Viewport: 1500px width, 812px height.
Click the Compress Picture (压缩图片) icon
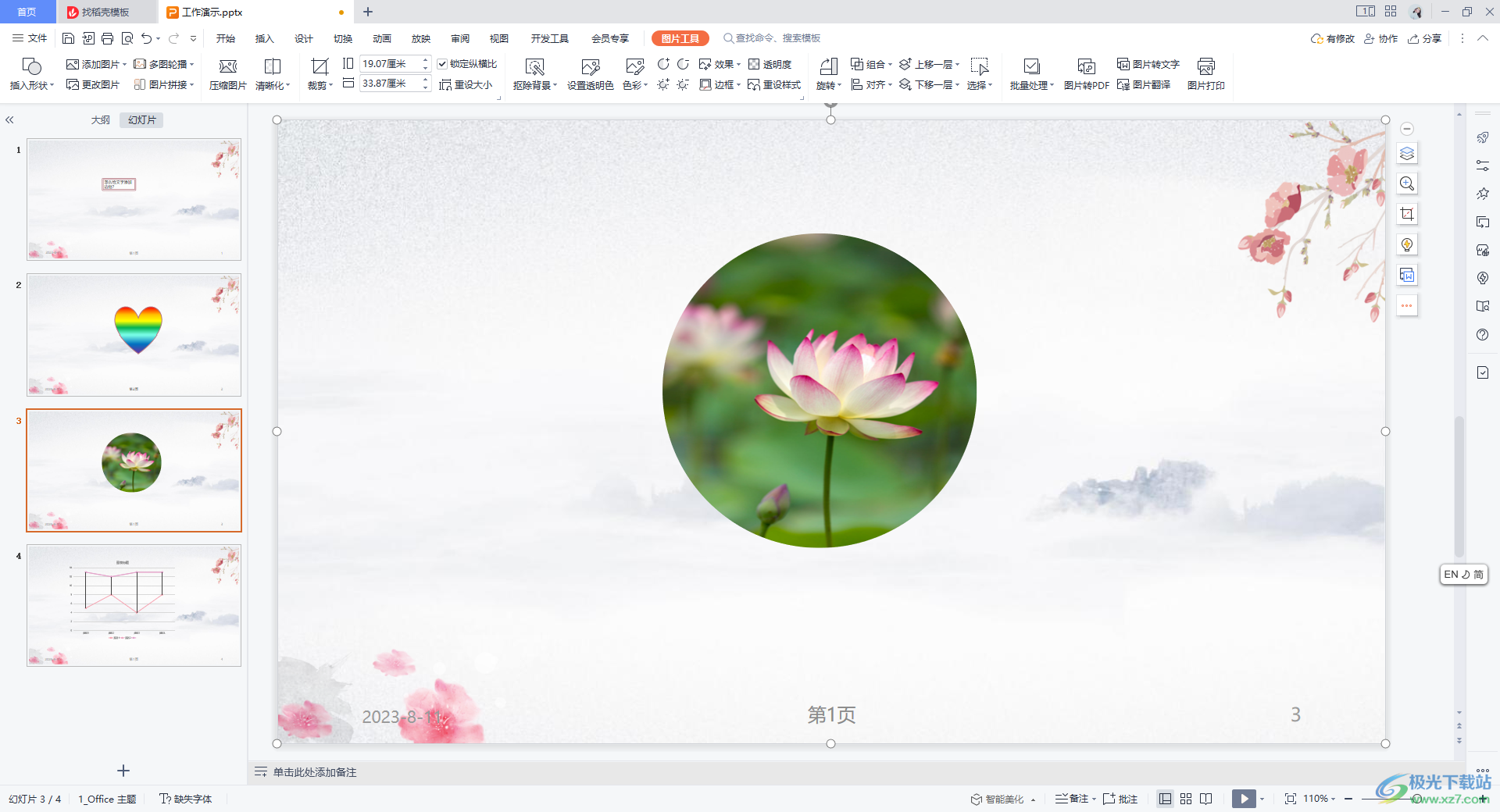(x=228, y=75)
